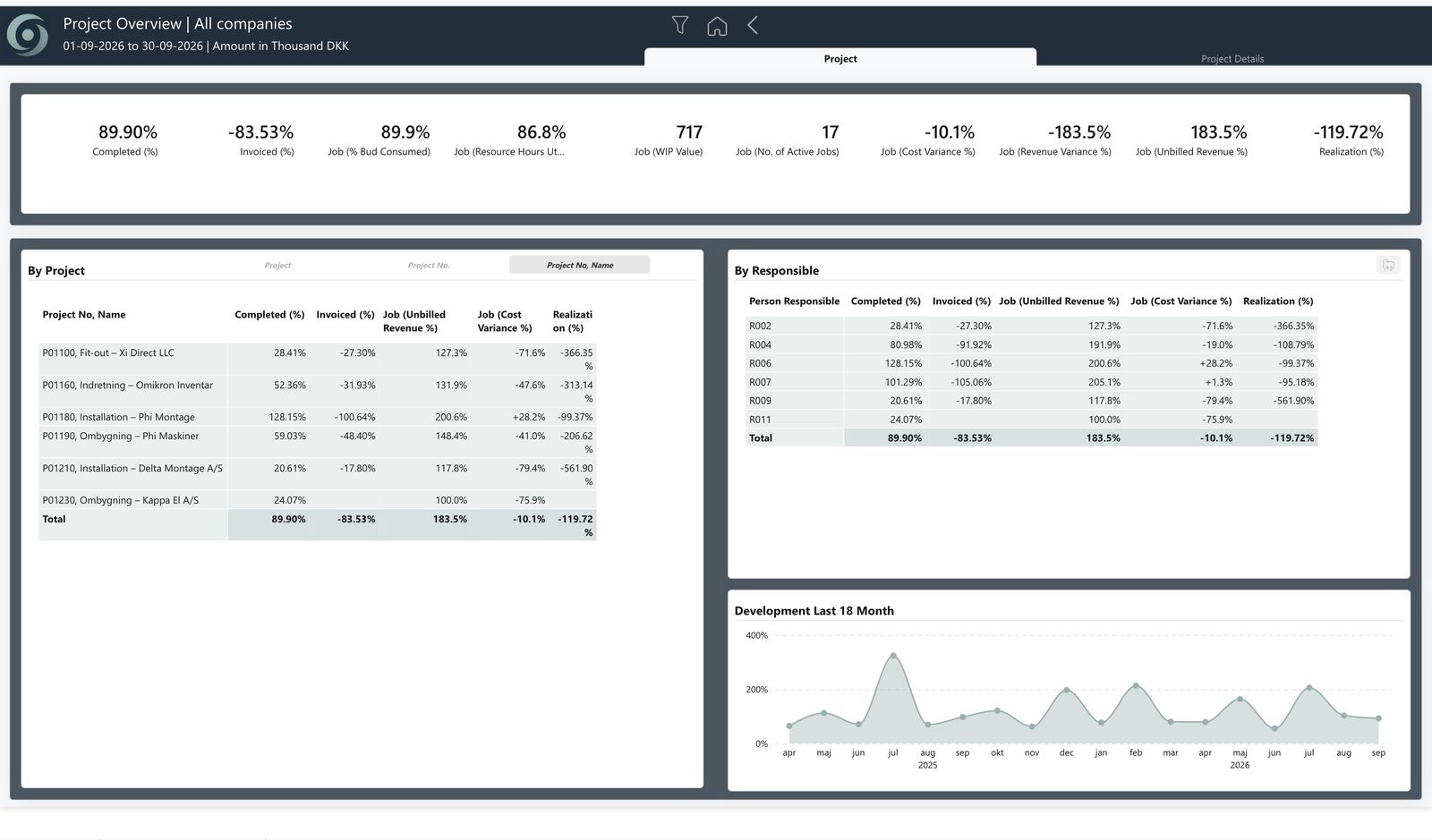Click the -119.72% Realization KPI
The width and height of the screenshot is (1432, 840).
pos(1350,140)
